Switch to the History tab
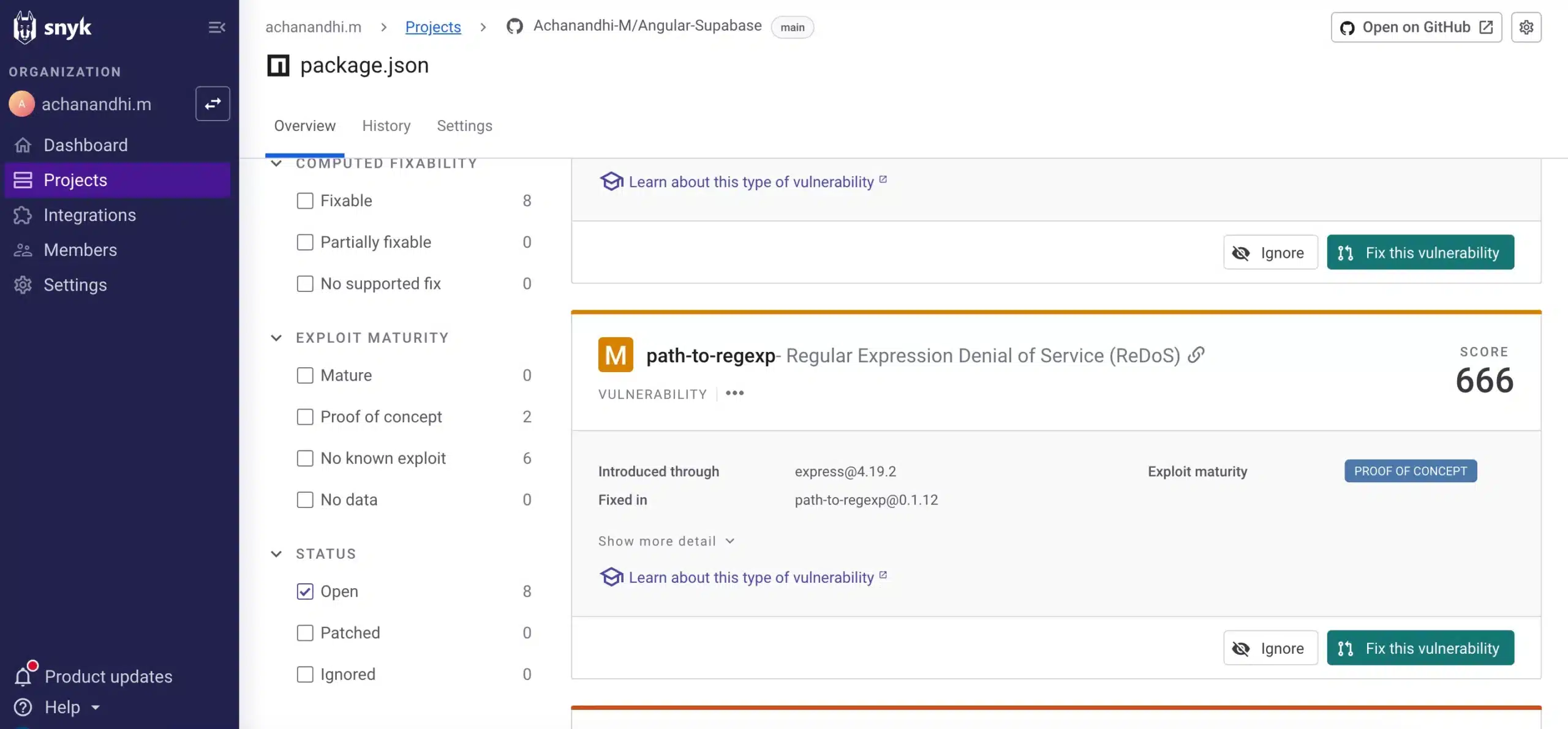The height and width of the screenshot is (729, 1568). (386, 125)
